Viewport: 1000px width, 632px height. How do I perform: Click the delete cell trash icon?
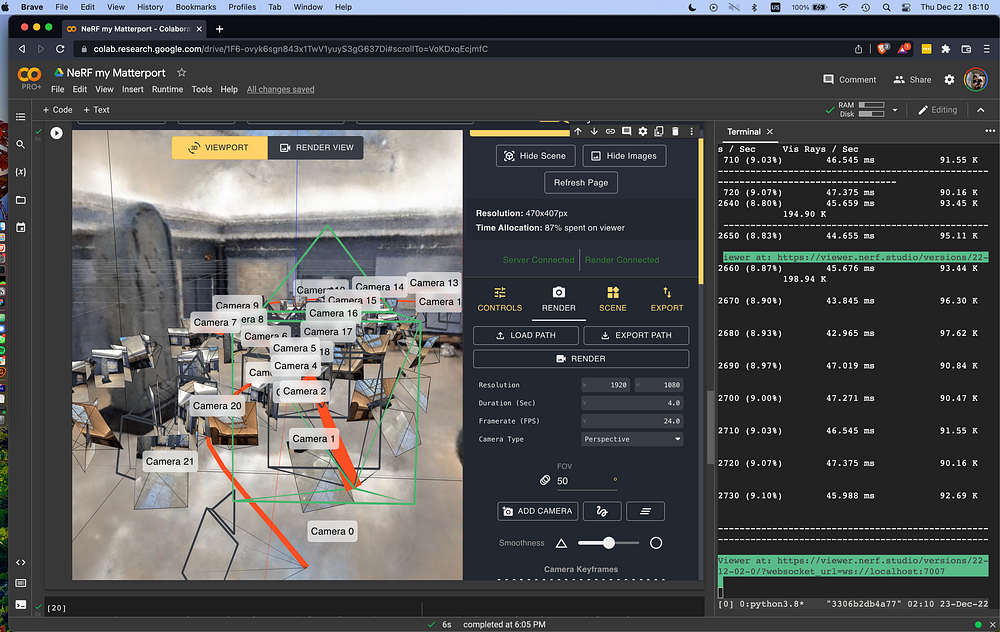tap(676, 131)
